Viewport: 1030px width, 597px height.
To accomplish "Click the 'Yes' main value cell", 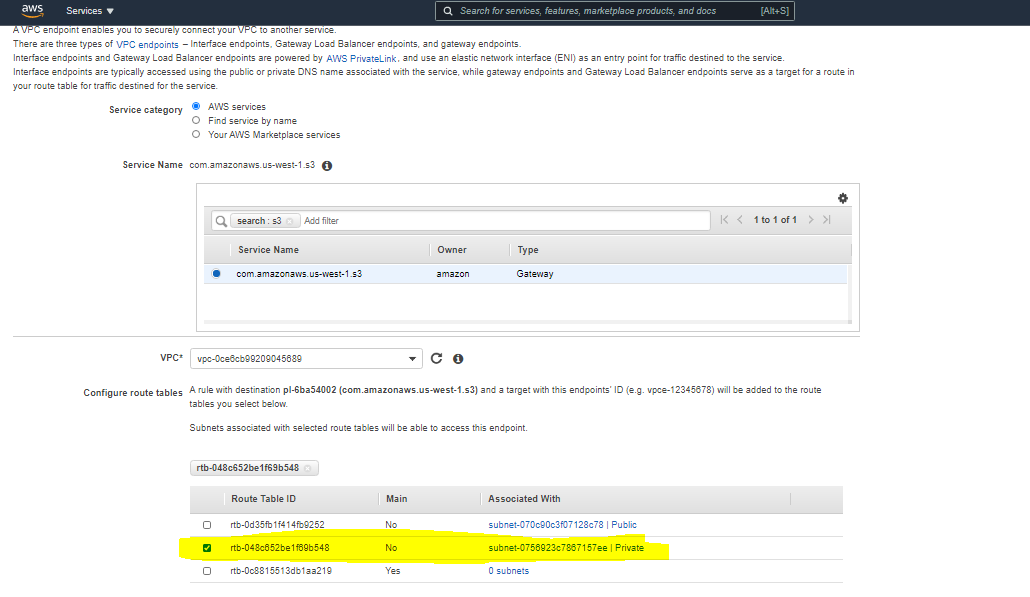I will (x=393, y=571).
